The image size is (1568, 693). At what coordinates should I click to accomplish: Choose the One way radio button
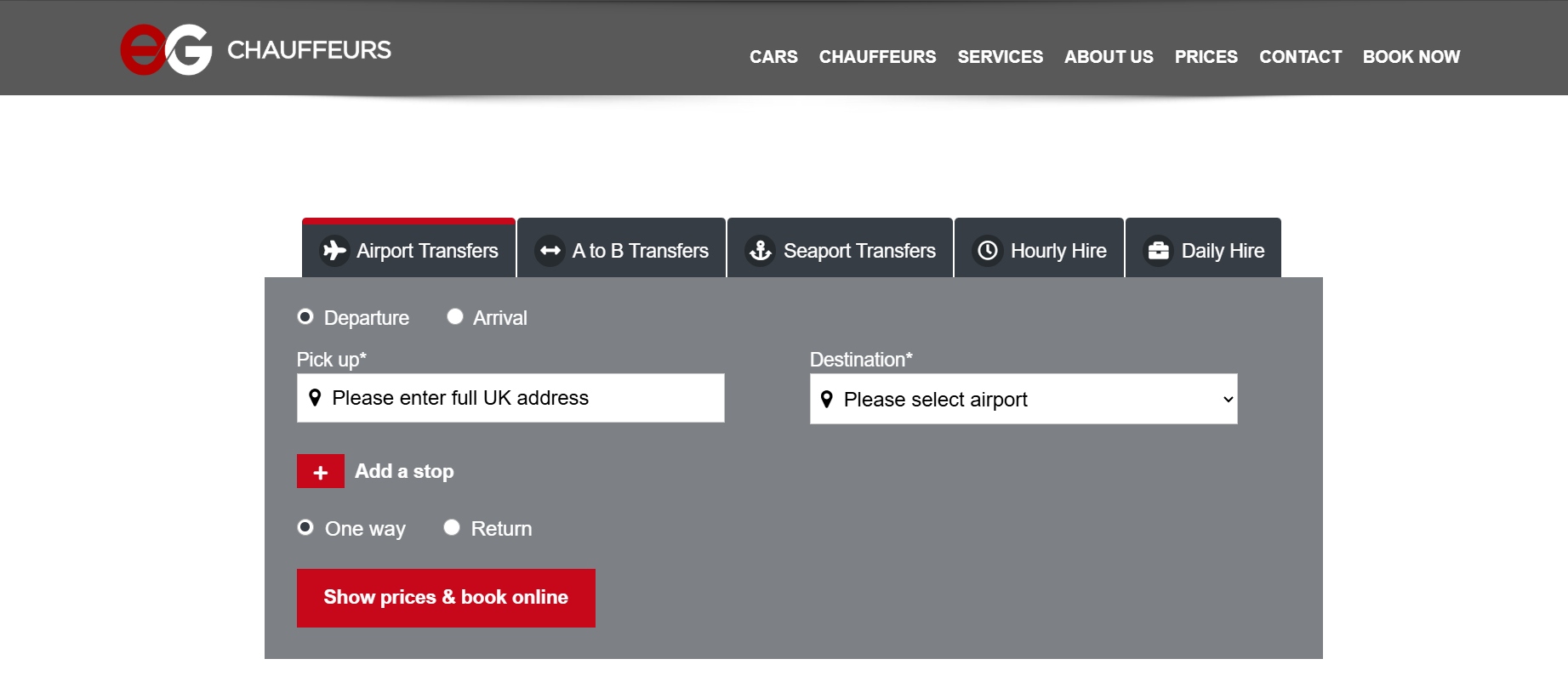(305, 527)
